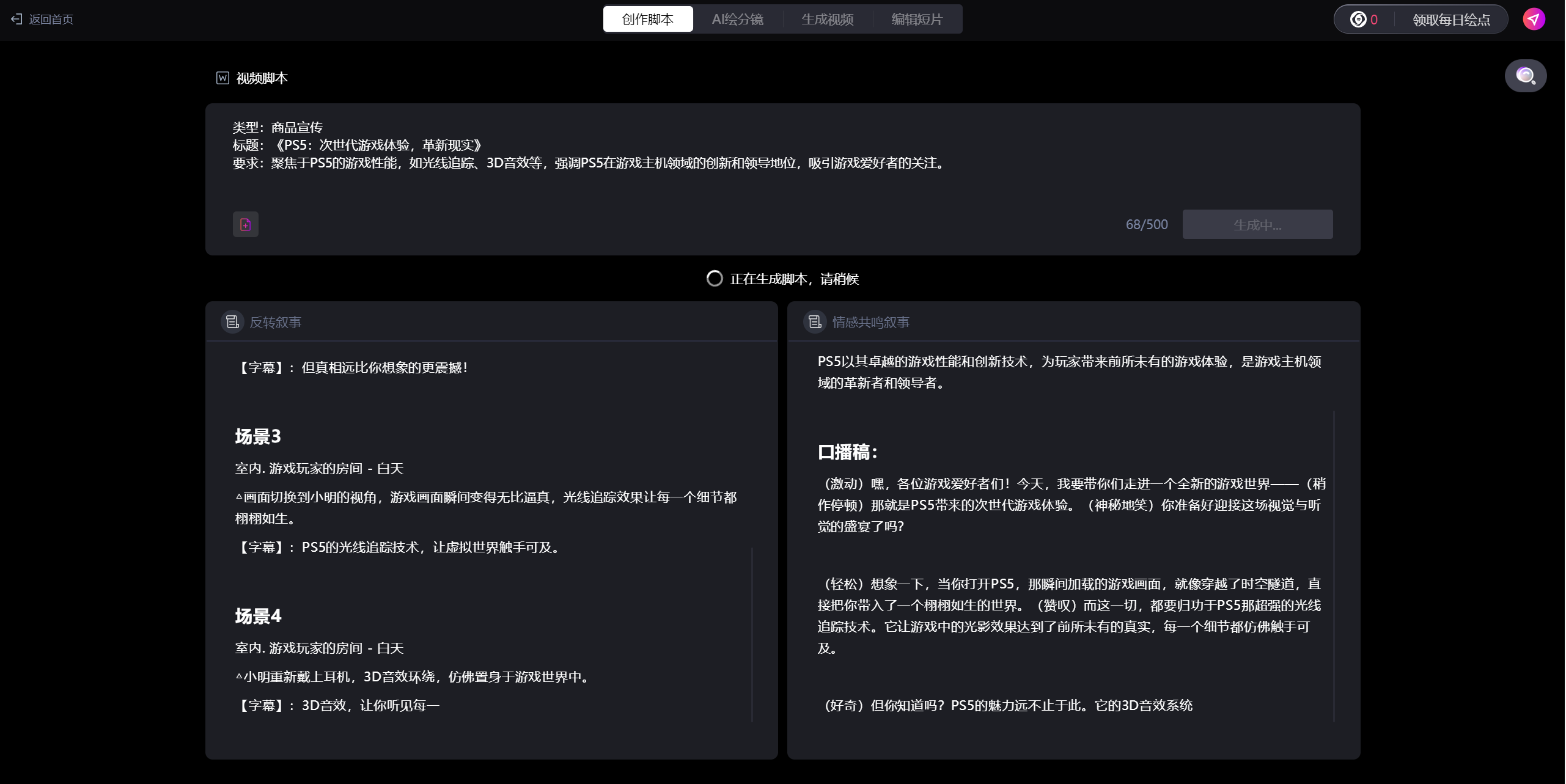Click the 场景3 heading
The height and width of the screenshot is (784, 1566).
pyautogui.click(x=258, y=436)
